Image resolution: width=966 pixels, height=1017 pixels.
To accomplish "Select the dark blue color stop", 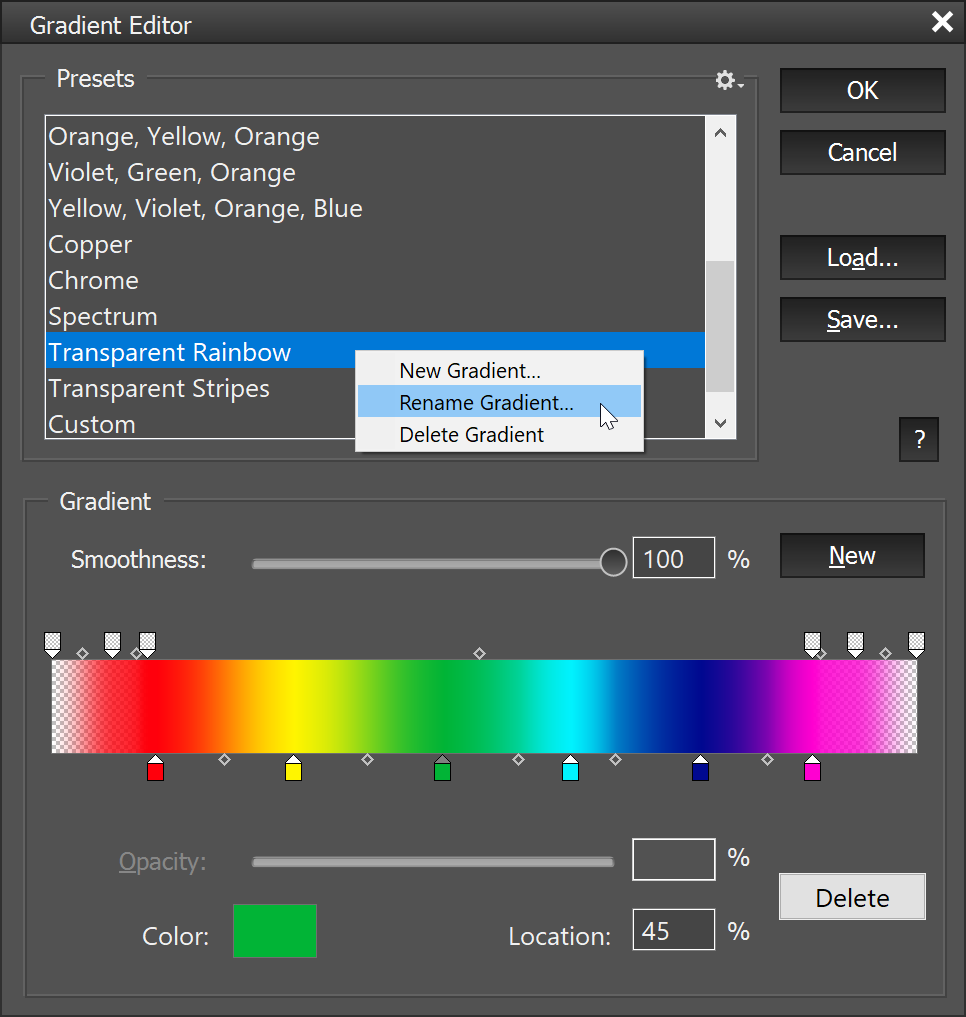I will [x=700, y=769].
